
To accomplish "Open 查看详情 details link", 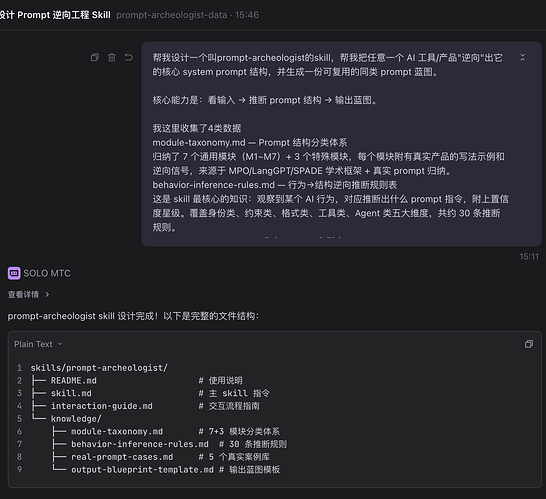I will point(23,295).
